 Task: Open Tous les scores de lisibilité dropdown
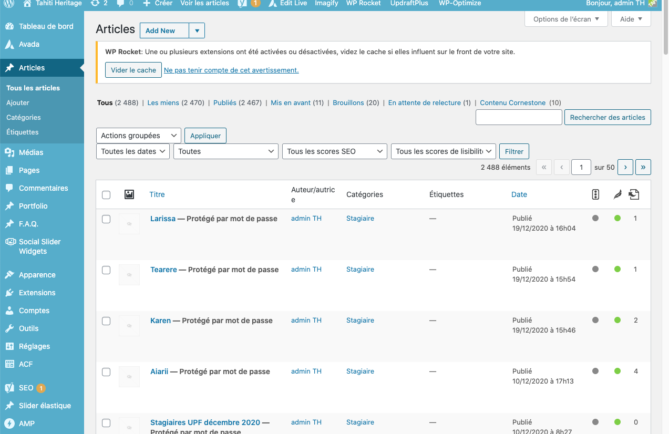pos(443,151)
